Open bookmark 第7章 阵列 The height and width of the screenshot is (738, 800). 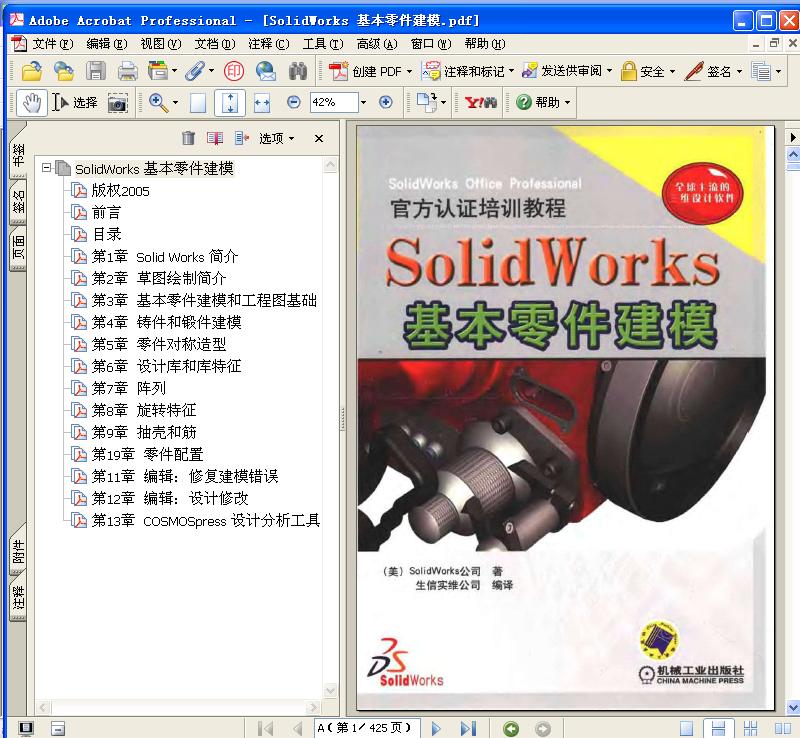coord(129,388)
